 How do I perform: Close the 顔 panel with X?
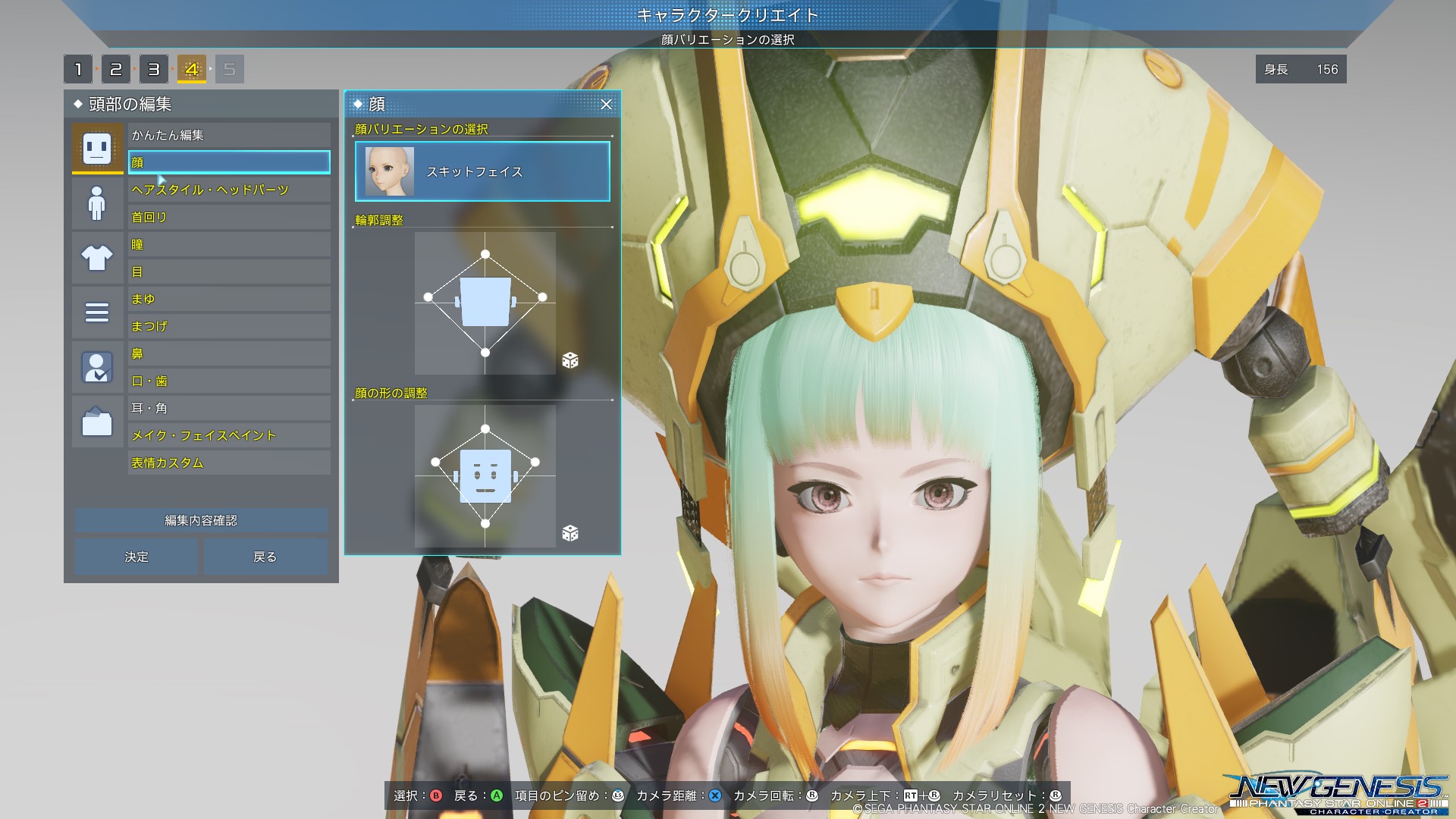pos(606,105)
